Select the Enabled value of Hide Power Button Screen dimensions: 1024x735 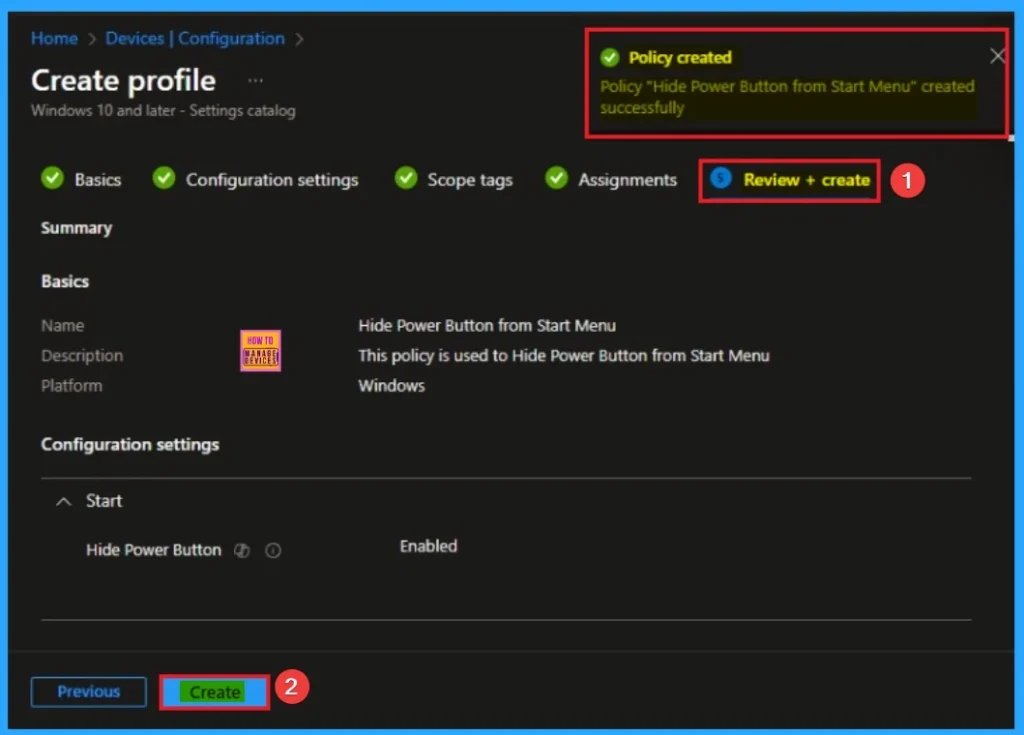(x=428, y=546)
